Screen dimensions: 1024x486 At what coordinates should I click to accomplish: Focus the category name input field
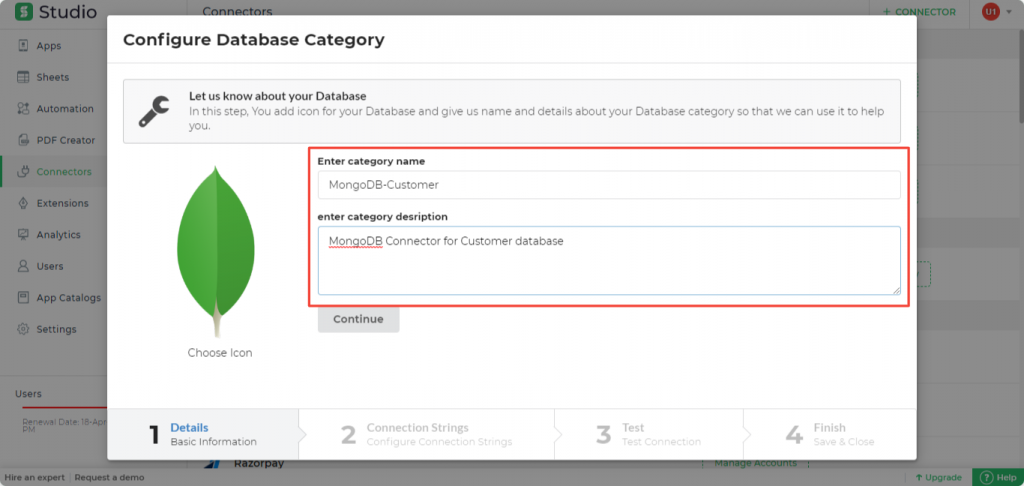point(608,185)
